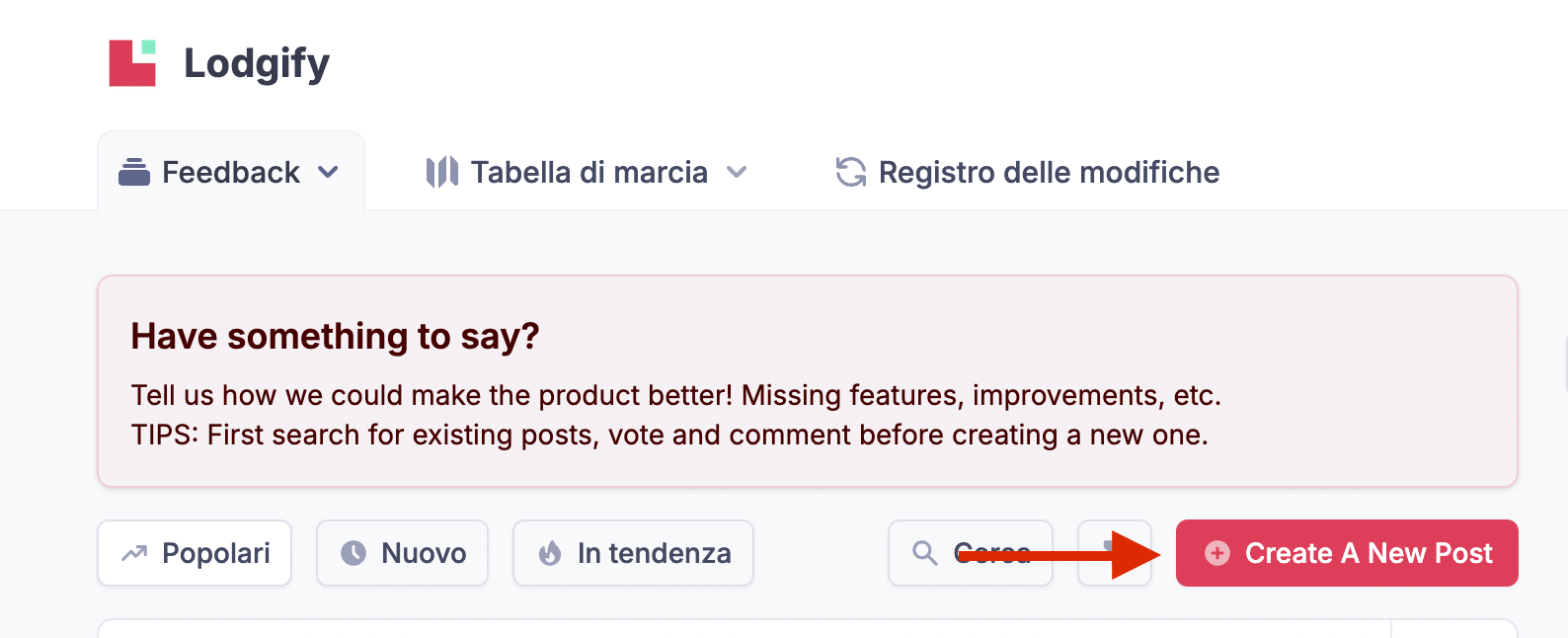
Task: Click the magnifying glass search icon
Action: coord(925,553)
